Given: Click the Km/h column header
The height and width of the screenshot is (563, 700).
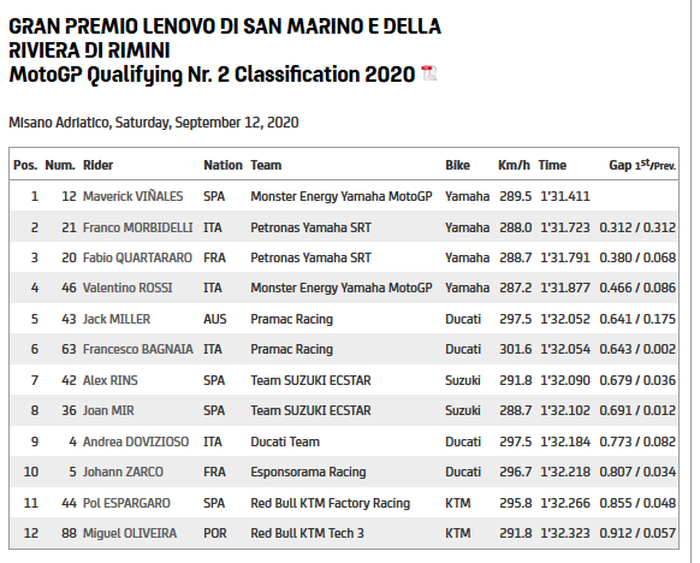Looking at the screenshot, I should pyautogui.click(x=513, y=165).
